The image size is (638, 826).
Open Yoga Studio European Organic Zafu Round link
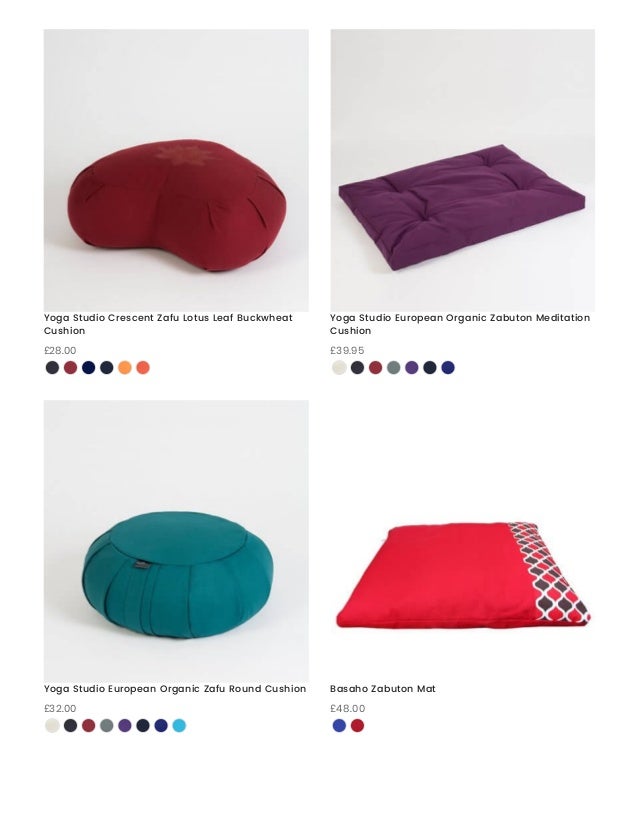[175, 689]
